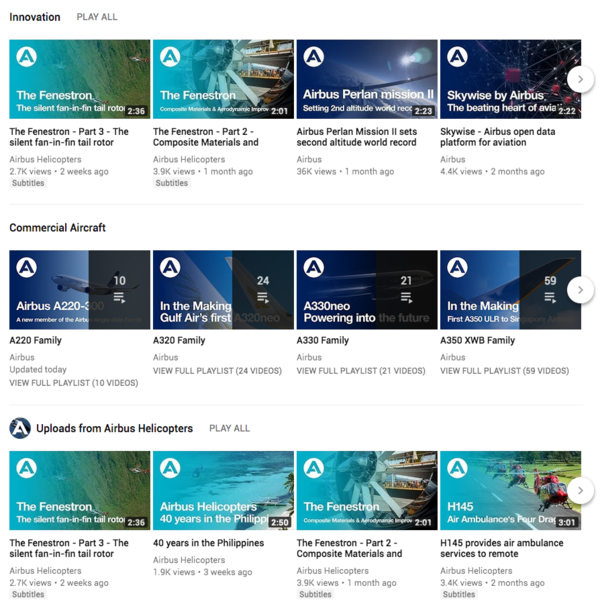Screen dimensions: 600x608
Task: Open Airbus A220-300 playlist thumbnail
Action: [80, 290]
